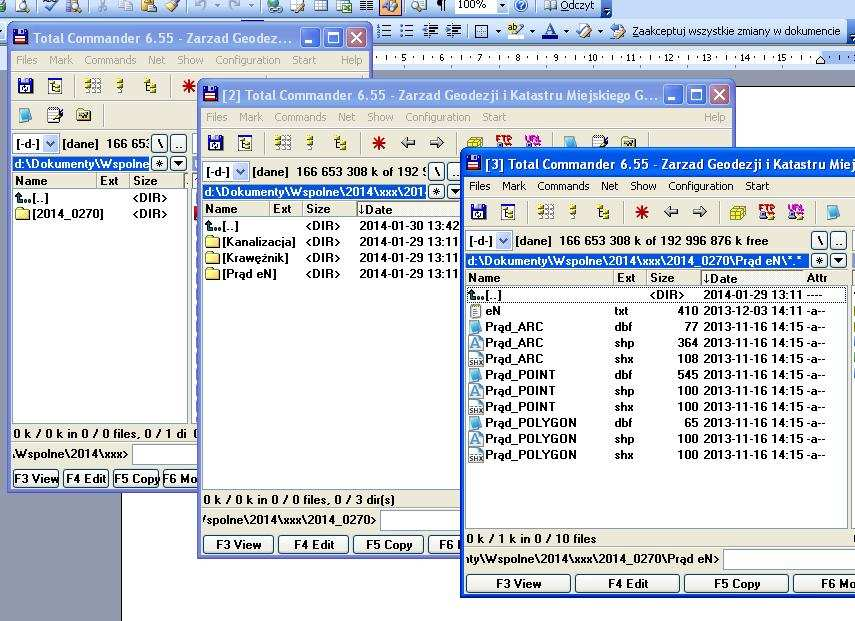
Task: Click the URL FTP icon in window [3]
Action: click(796, 212)
